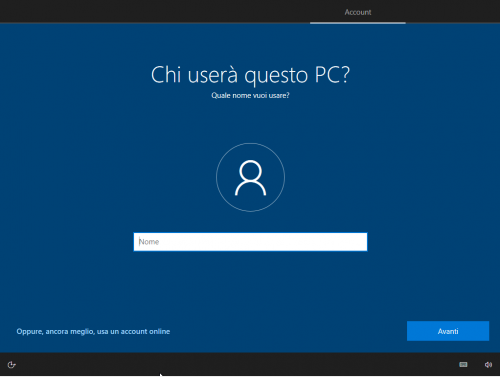This screenshot has width=500, height=377.
Task: Focus the Nome text field
Action: click(250, 242)
